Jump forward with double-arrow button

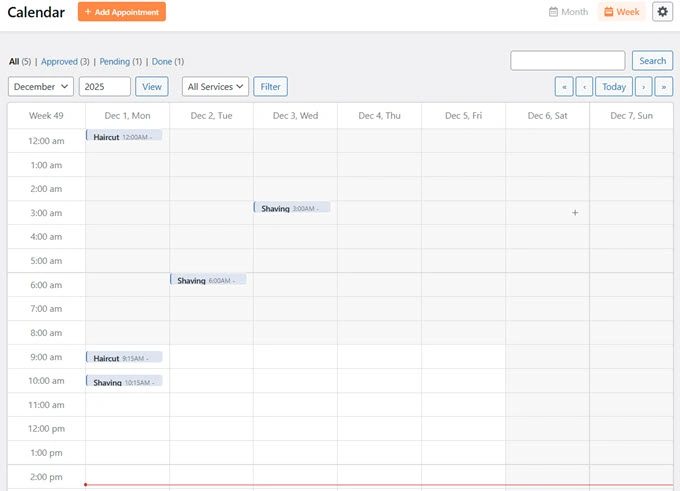(x=663, y=87)
